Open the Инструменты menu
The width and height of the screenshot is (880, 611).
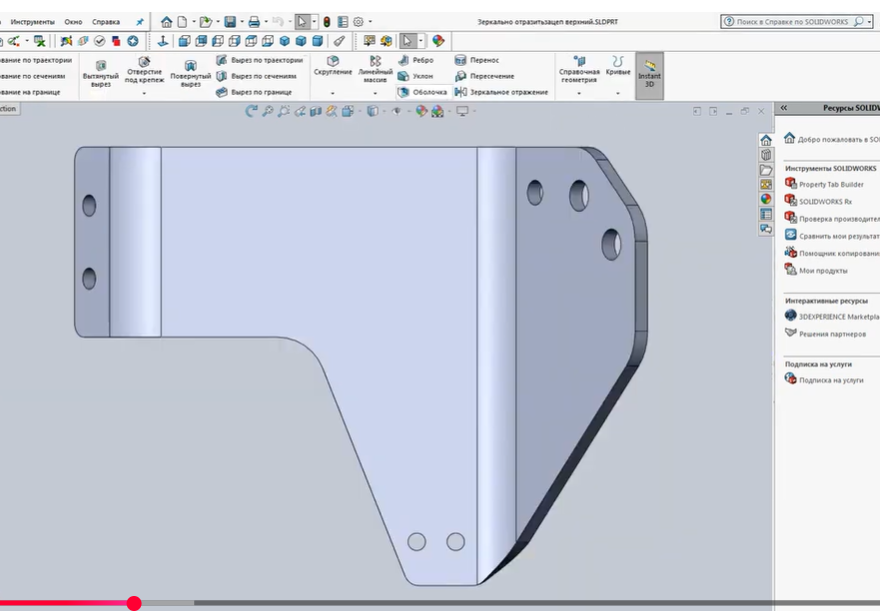[33, 22]
